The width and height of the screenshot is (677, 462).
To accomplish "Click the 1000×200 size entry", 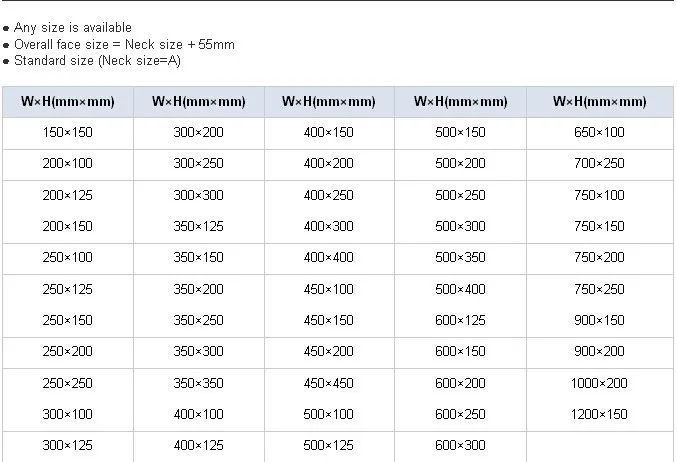I will click(x=600, y=383).
